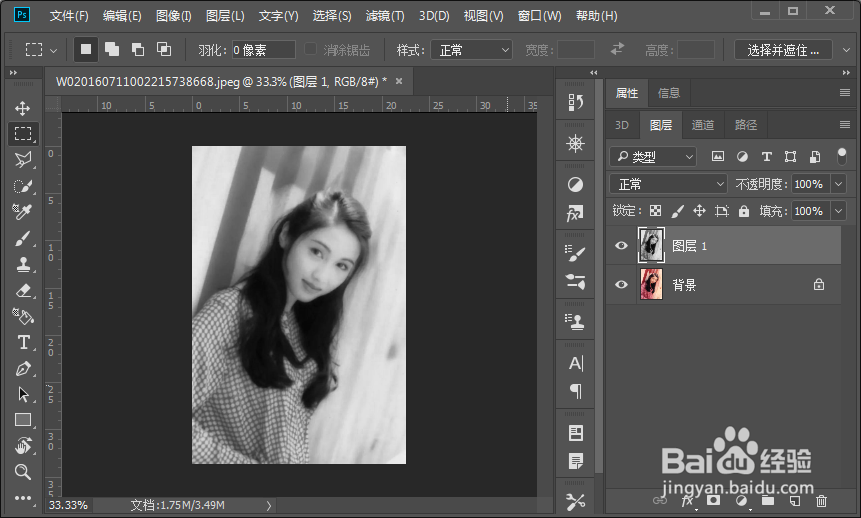
Task: Click the 选择并遮住 button
Action: 783,50
